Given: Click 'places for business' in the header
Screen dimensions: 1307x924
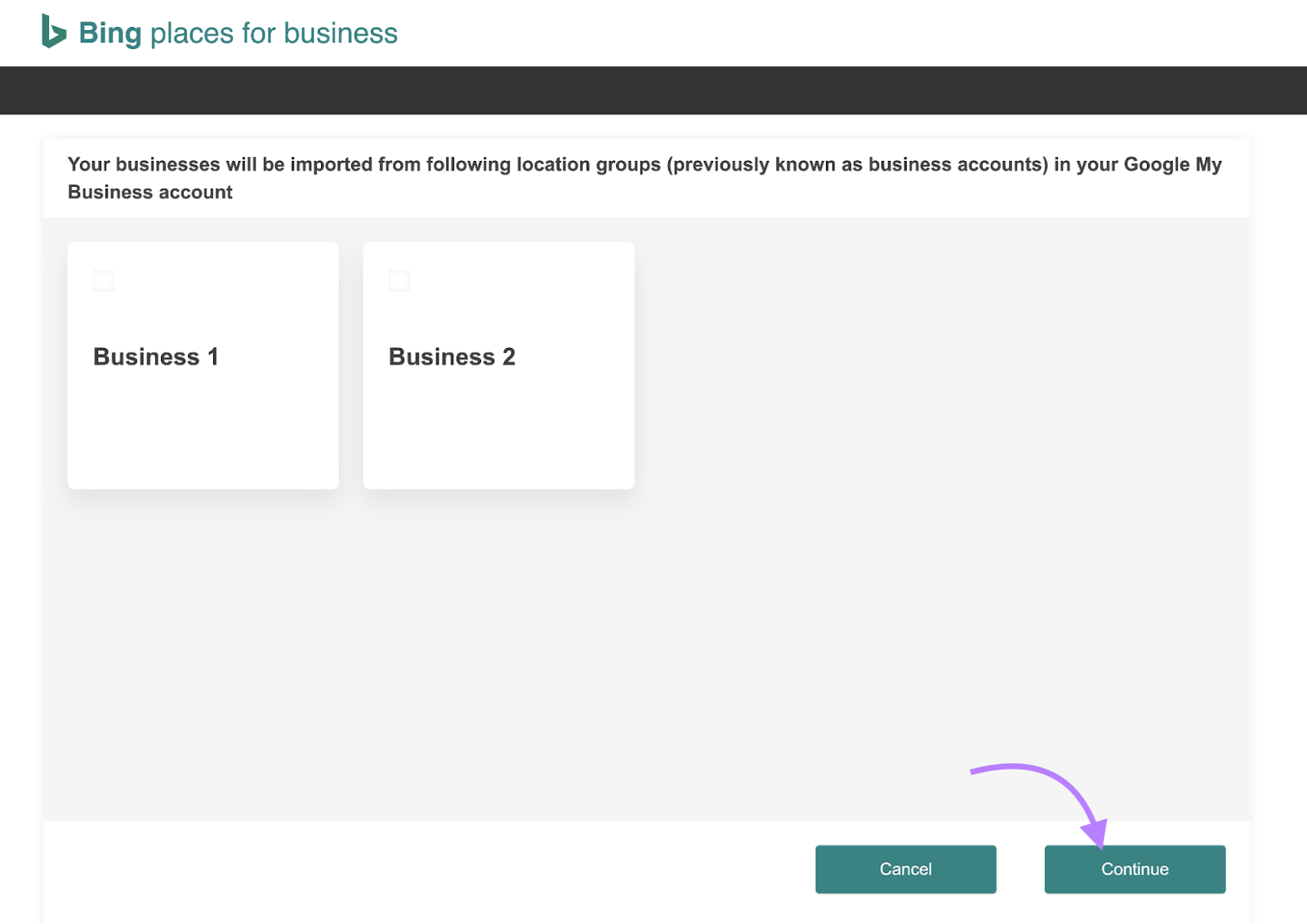Looking at the screenshot, I should click(x=274, y=33).
